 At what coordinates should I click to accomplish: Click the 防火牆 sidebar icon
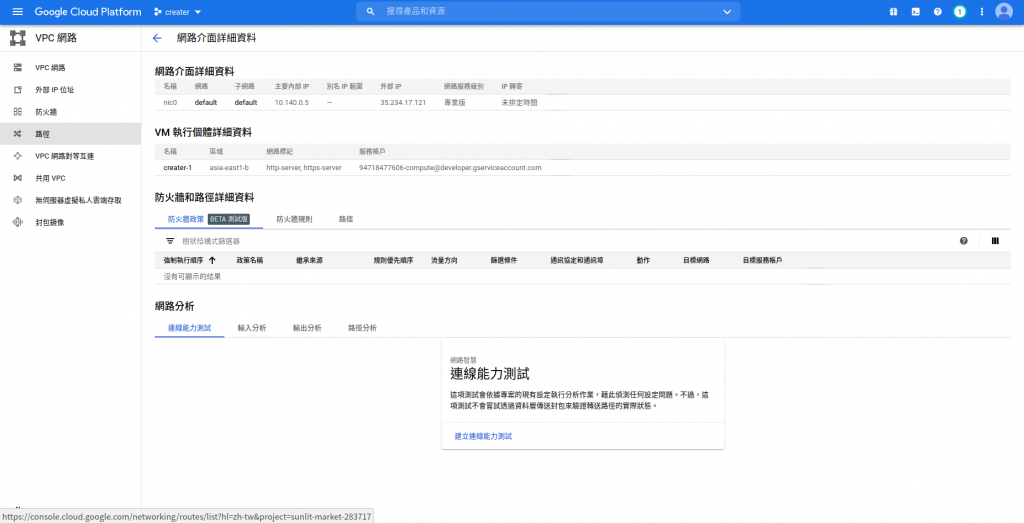(x=18, y=112)
